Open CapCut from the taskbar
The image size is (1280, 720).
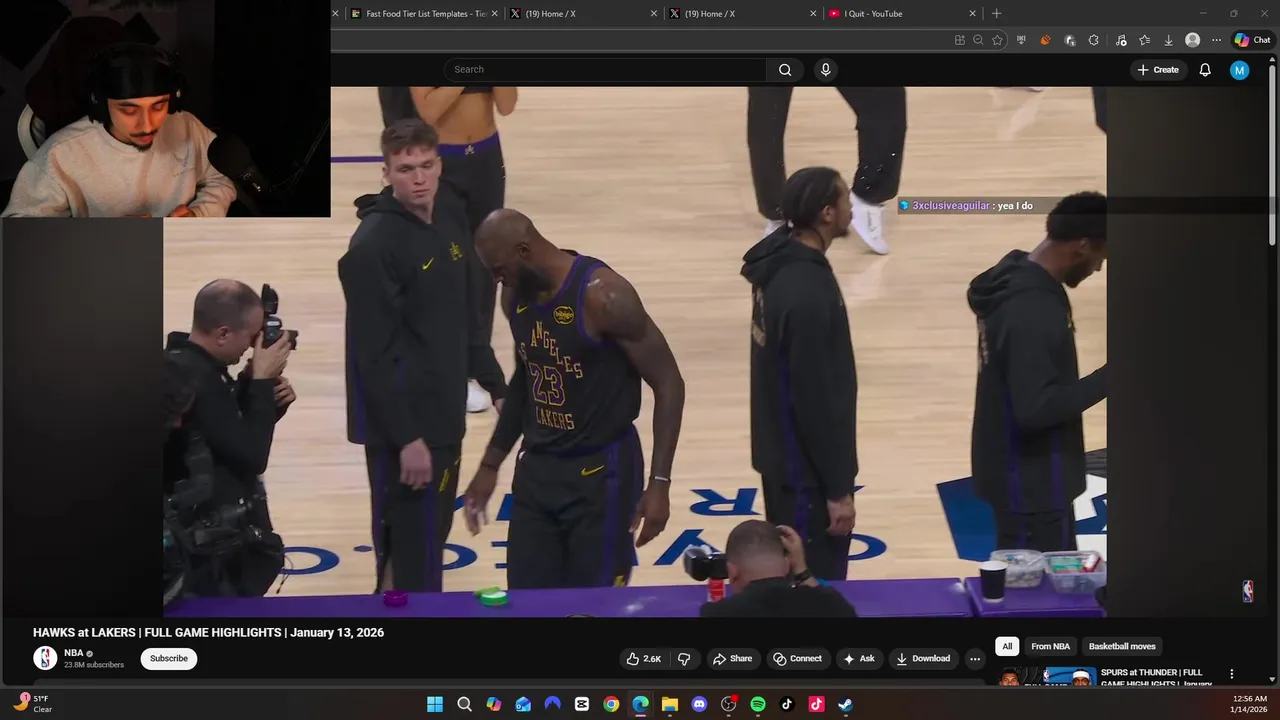coord(582,704)
